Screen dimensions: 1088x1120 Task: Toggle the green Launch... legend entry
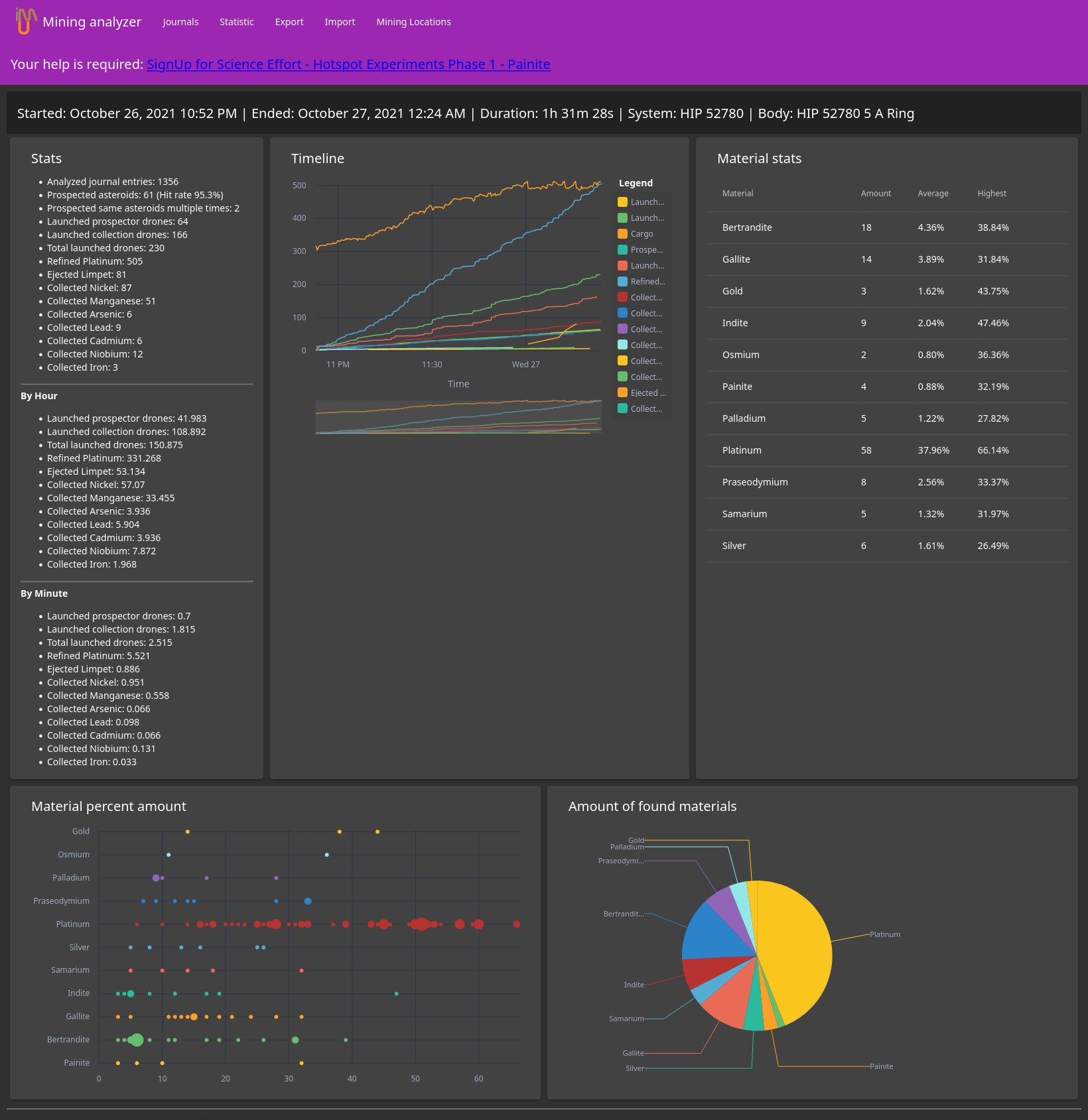click(642, 218)
